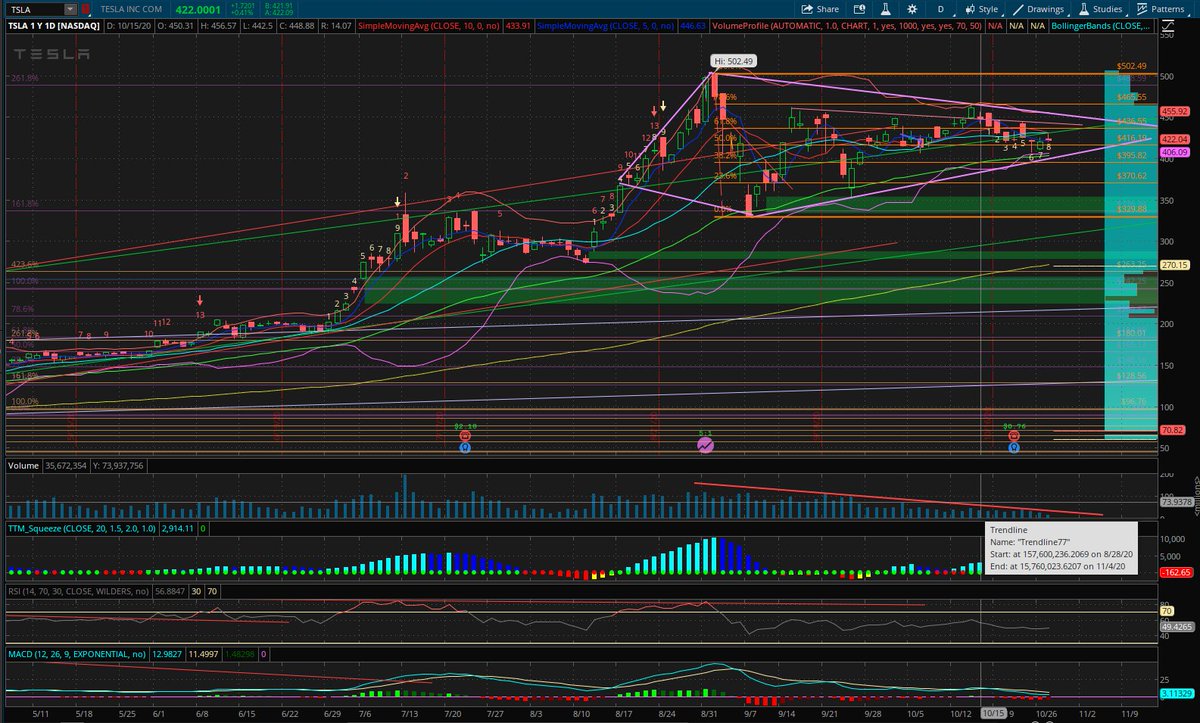Open the chart alert notification icon
1200x723 pixels.
[859, 9]
